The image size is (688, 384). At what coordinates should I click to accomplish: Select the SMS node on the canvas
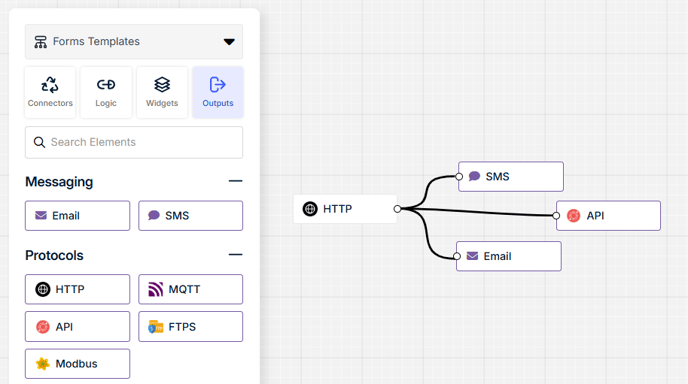coord(511,176)
